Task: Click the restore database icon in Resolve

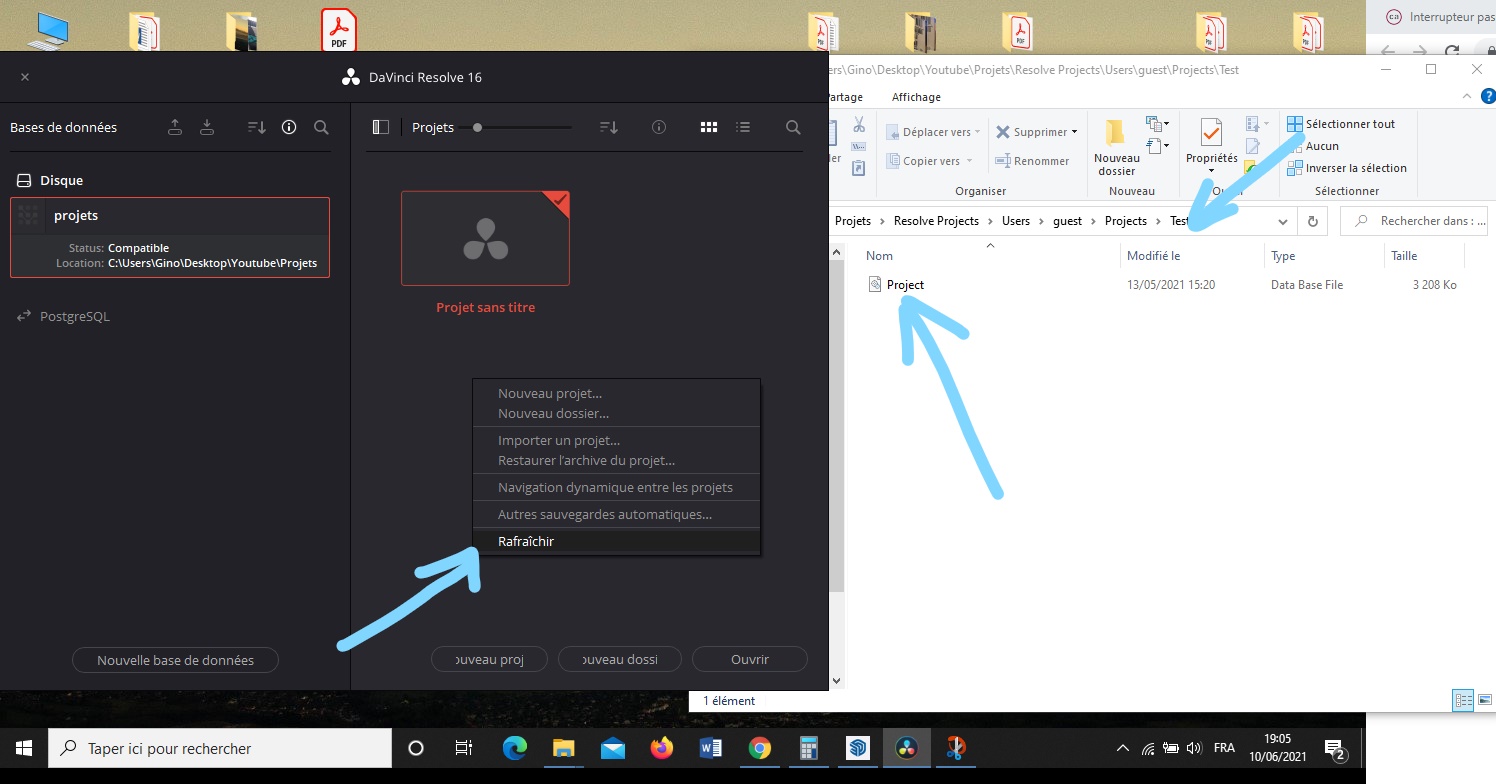Action: (x=207, y=127)
